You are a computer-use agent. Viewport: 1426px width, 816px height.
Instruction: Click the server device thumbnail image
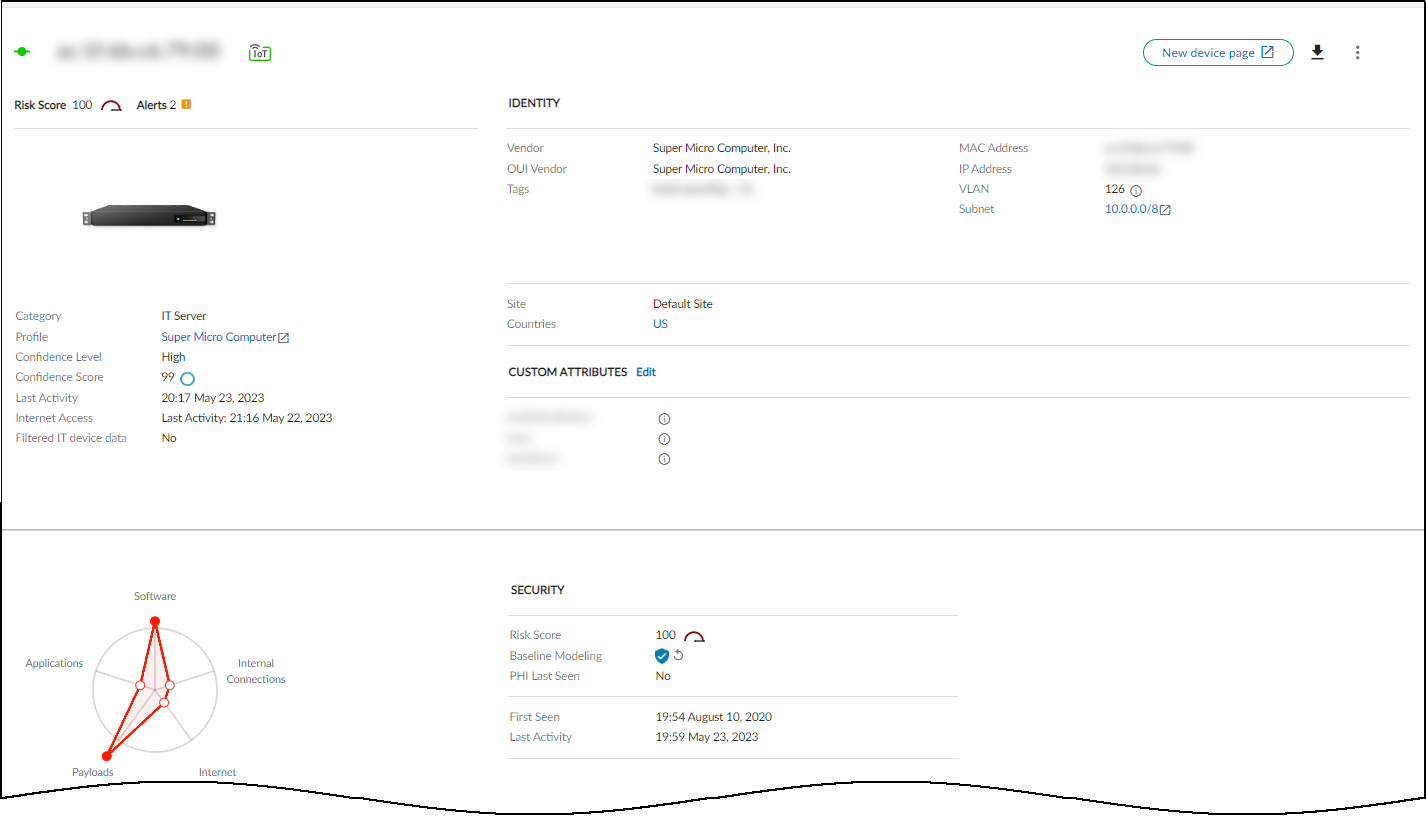click(150, 214)
